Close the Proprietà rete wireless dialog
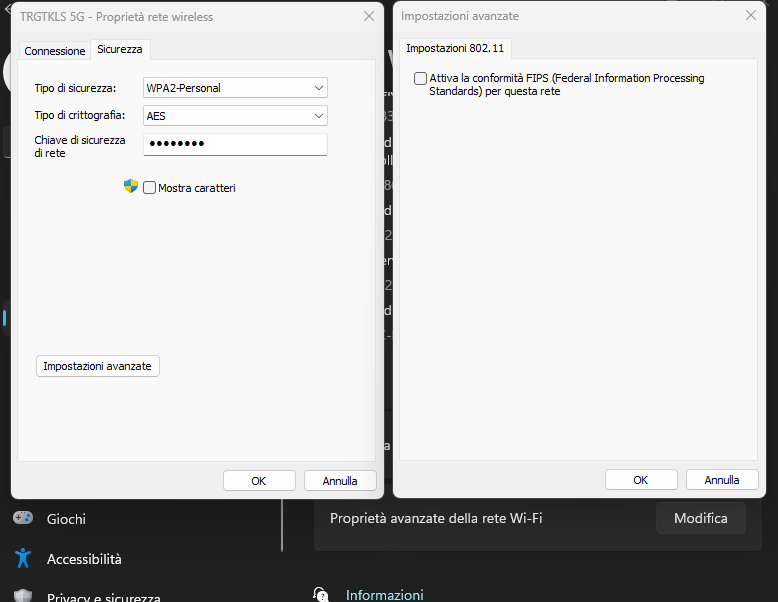The width and height of the screenshot is (778, 602). click(369, 17)
